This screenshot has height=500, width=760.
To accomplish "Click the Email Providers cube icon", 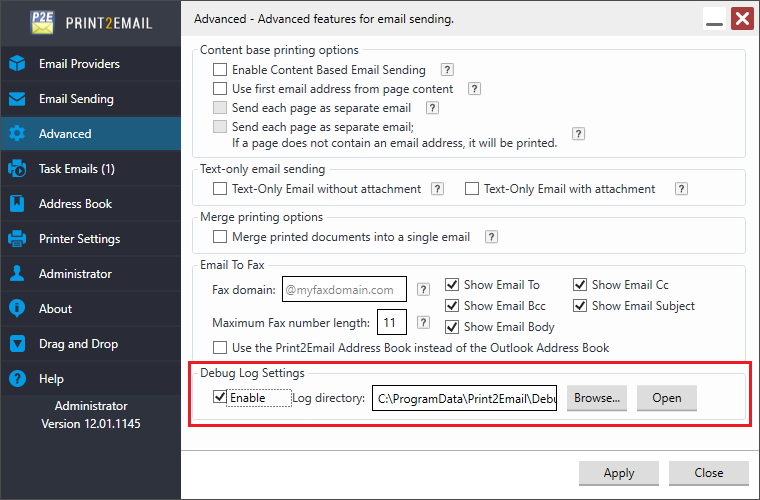I will [17, 64].
